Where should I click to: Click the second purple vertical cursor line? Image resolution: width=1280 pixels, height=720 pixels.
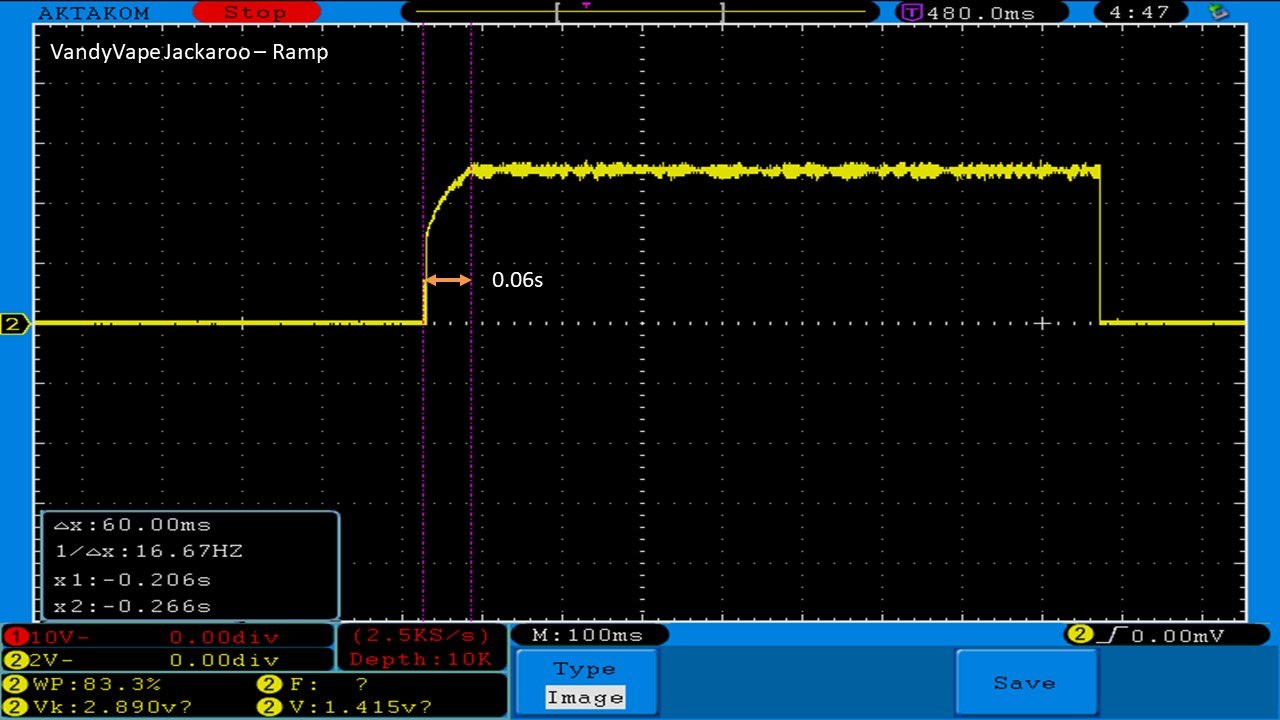470,450
